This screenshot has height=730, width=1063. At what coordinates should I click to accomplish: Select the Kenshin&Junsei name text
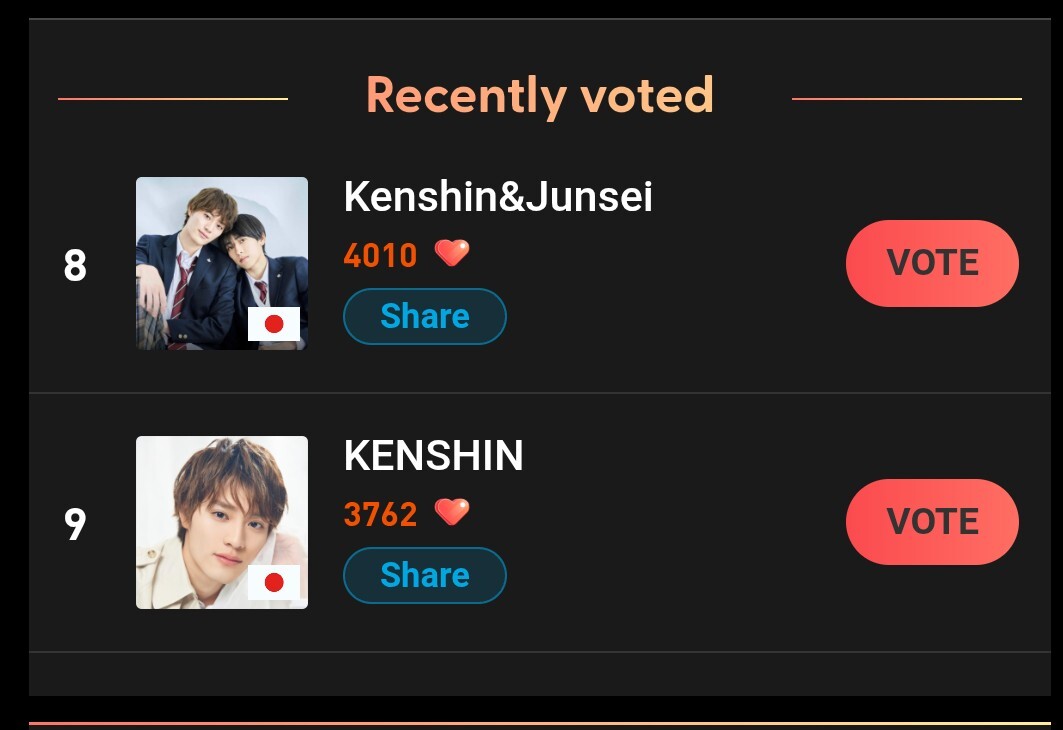pyautogui.click(x=498, y=197)
